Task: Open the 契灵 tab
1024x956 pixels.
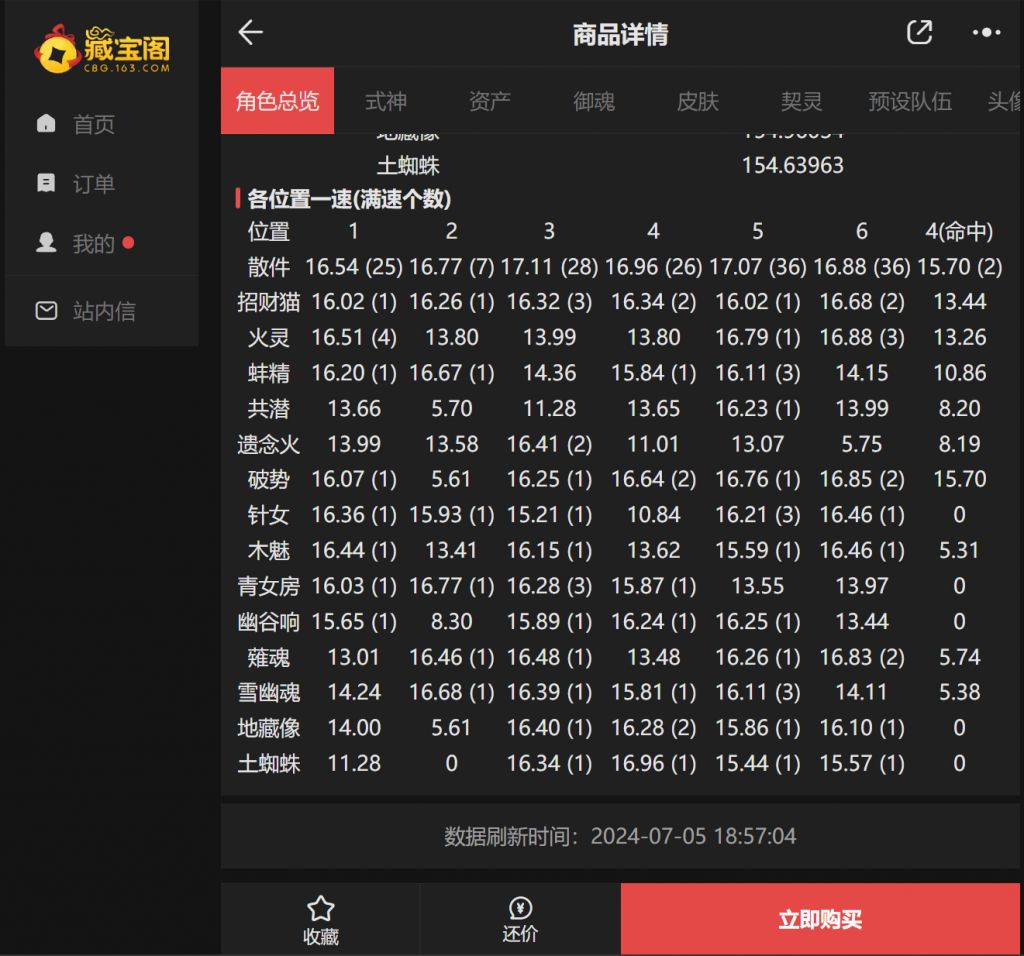Action: click(801, 101)
